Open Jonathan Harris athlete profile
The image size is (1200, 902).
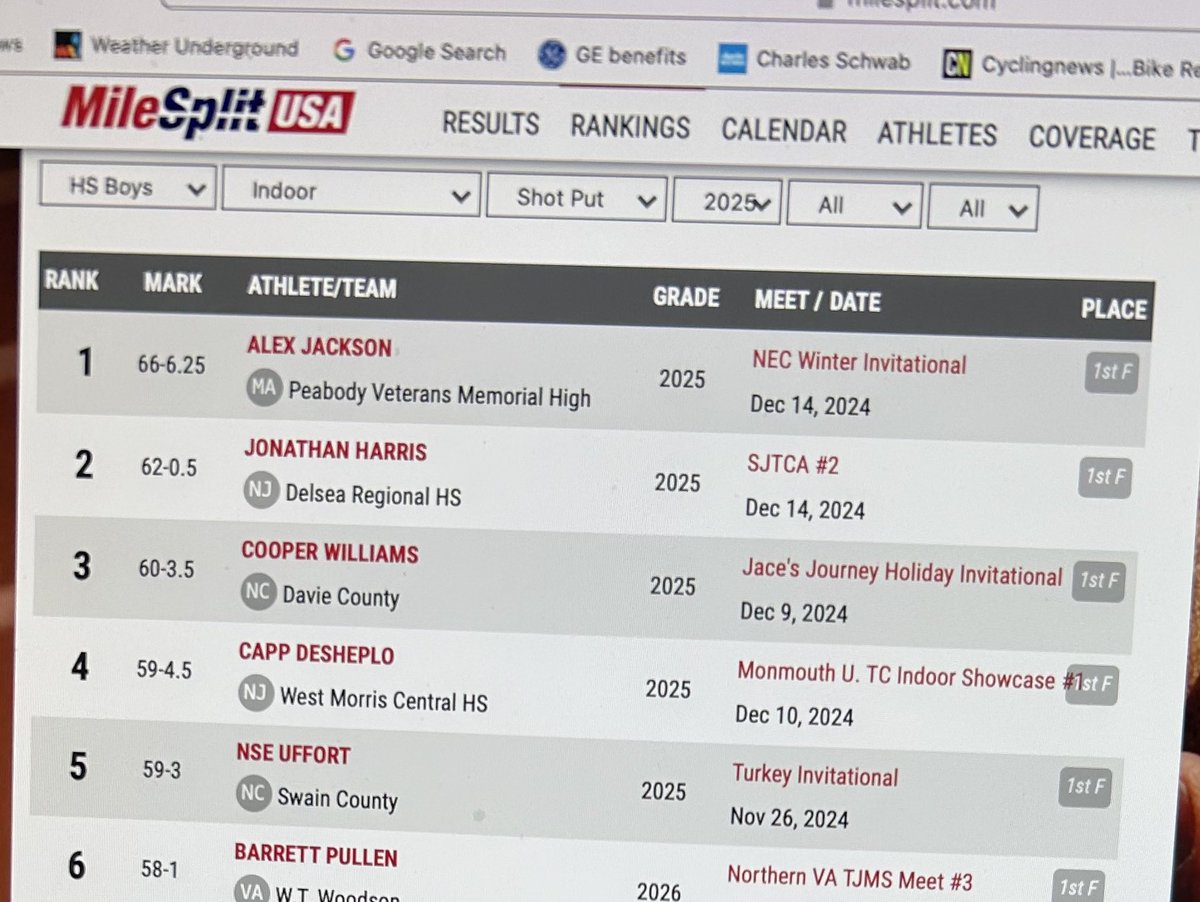pos(335,450)
